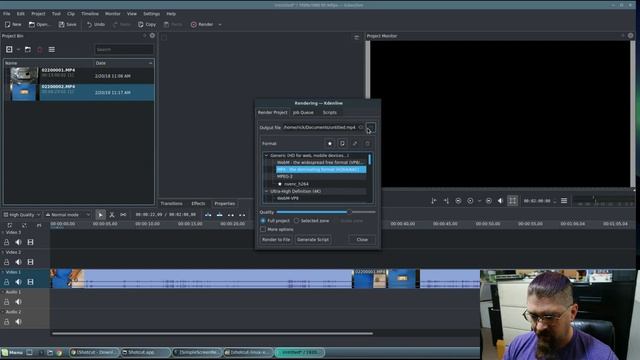Activate the selection arrow tool

pyautogui.click(x=100, y=215)
